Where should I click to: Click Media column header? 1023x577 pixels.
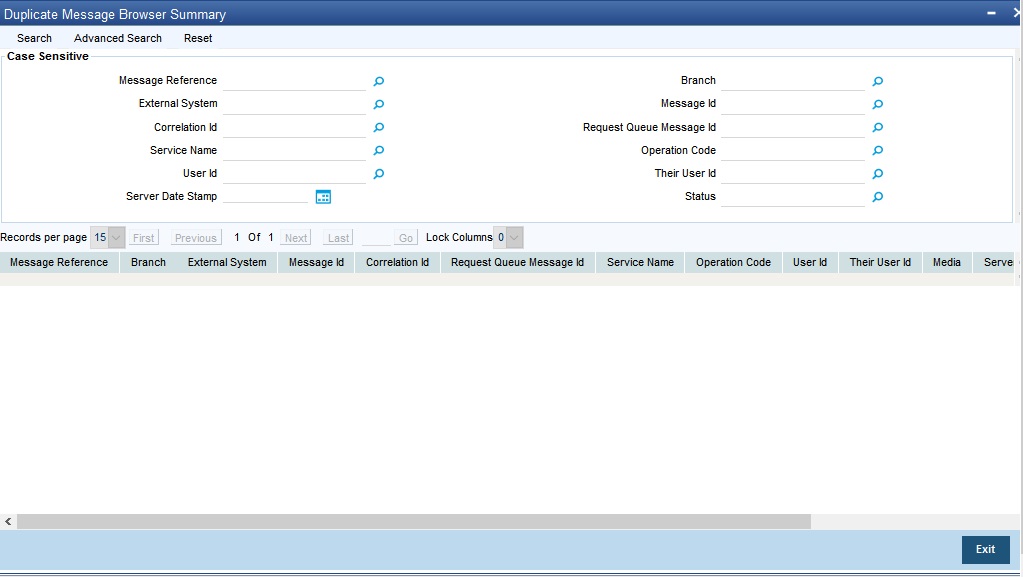pos(947,262)
